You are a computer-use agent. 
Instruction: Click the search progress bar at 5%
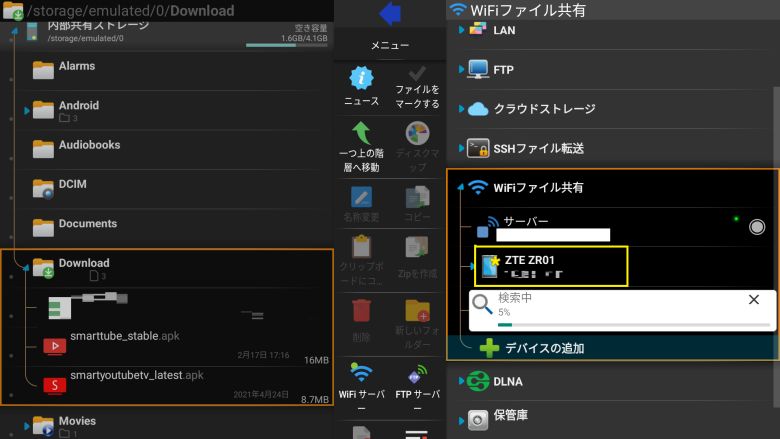634,325
